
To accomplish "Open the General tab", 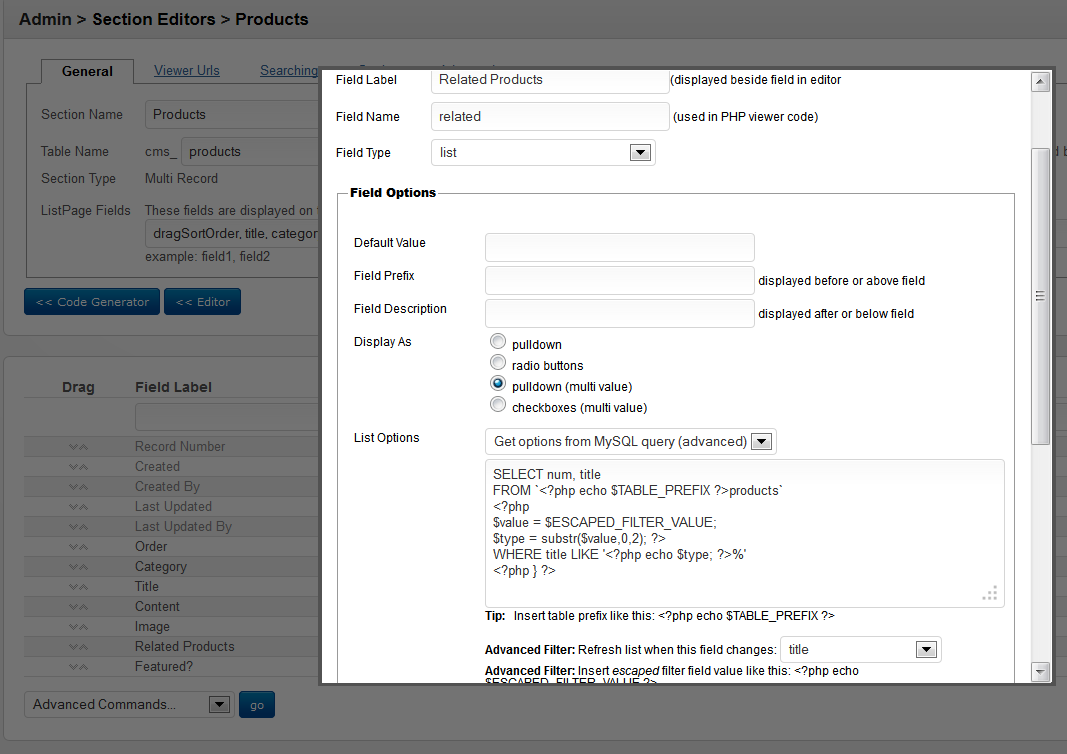I will tap(87, 71).
